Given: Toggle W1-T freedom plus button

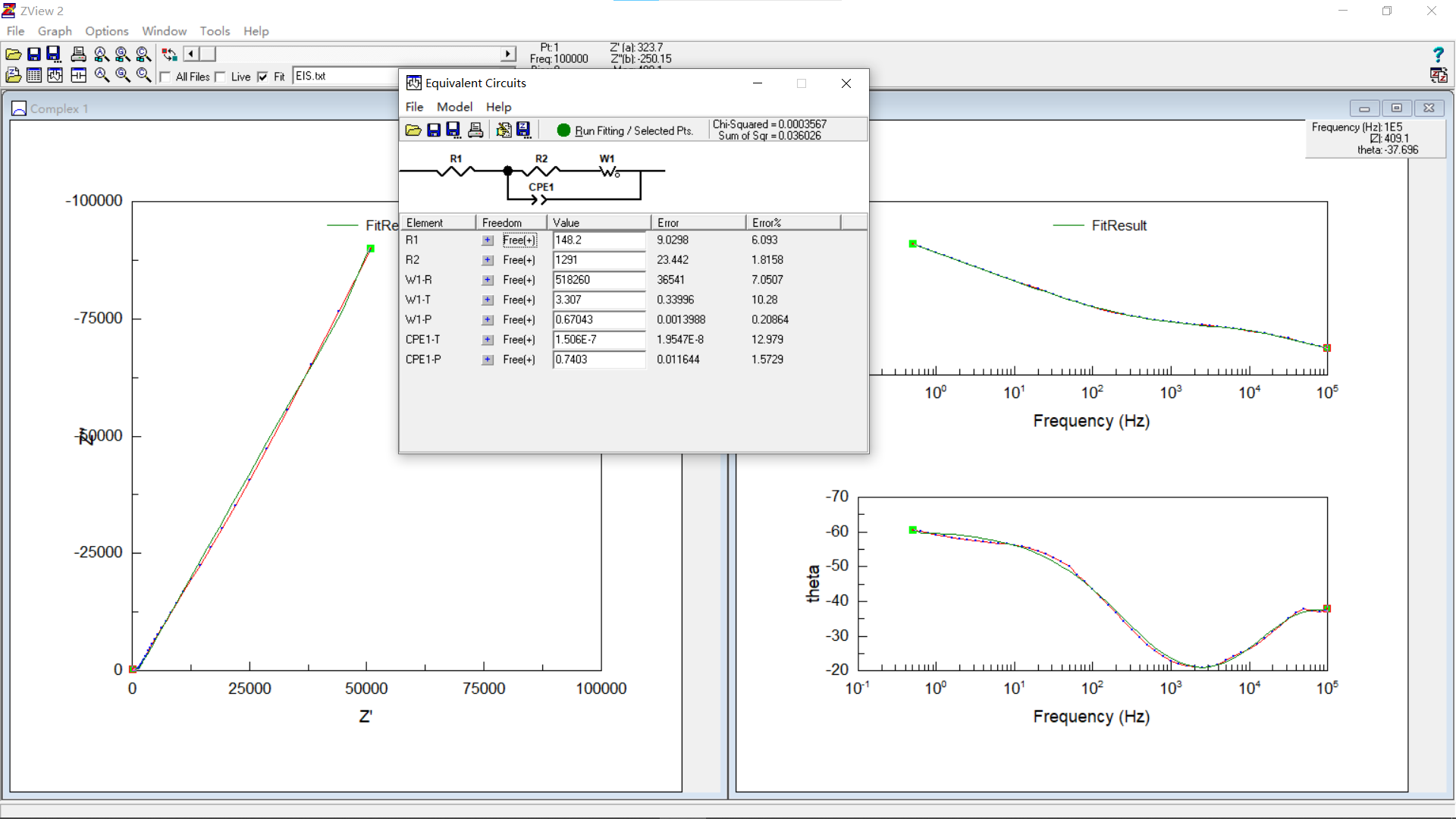Looking at the screenshot, I should 488,300.
